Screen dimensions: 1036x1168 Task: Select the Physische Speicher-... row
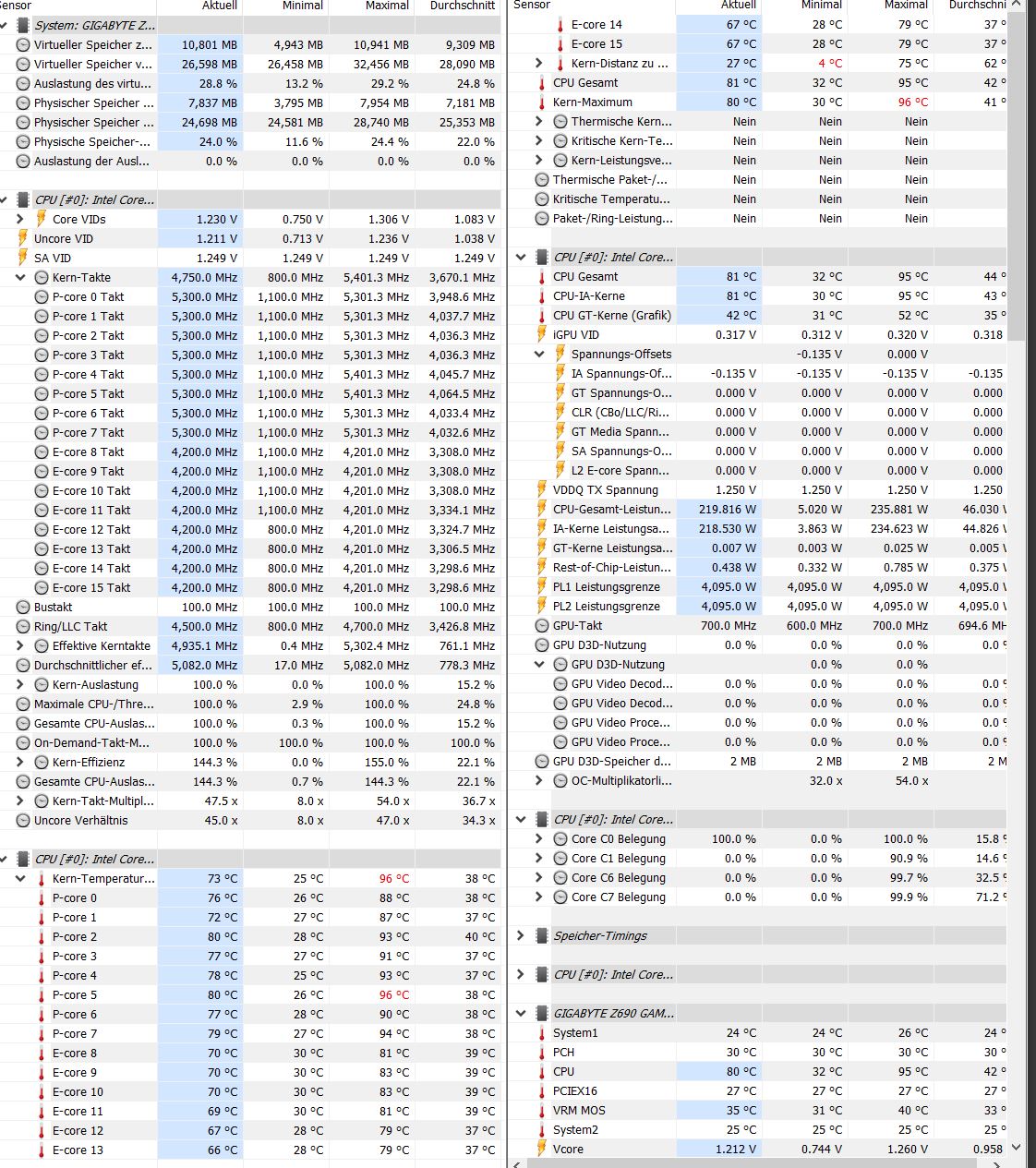[250, 141]
